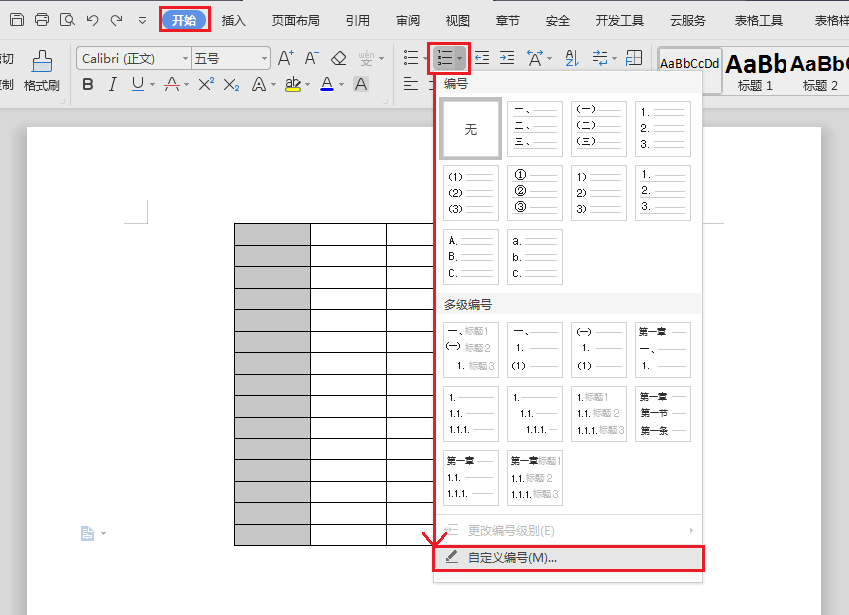
Task: Expand 更改编号级别(E) submenu
Action: coord(569,531)
